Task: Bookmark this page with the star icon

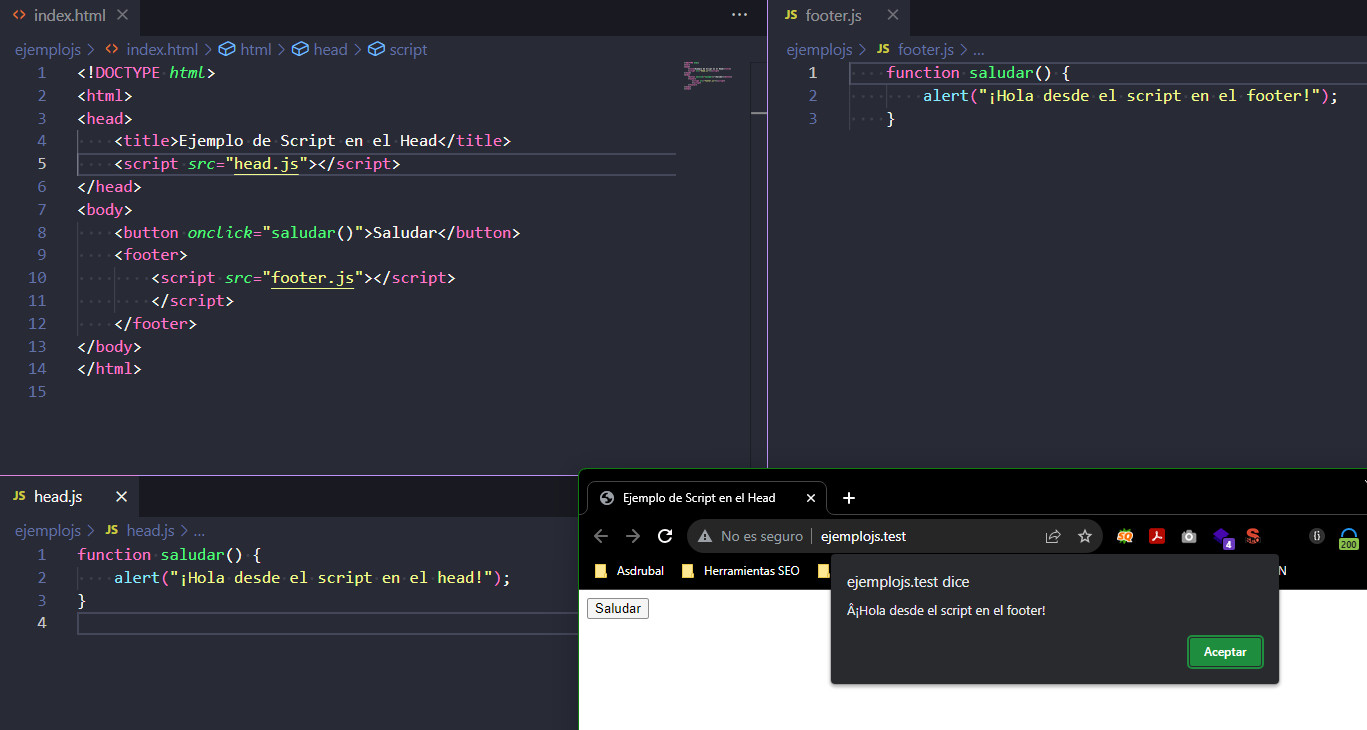Action: coord(1085,536)
